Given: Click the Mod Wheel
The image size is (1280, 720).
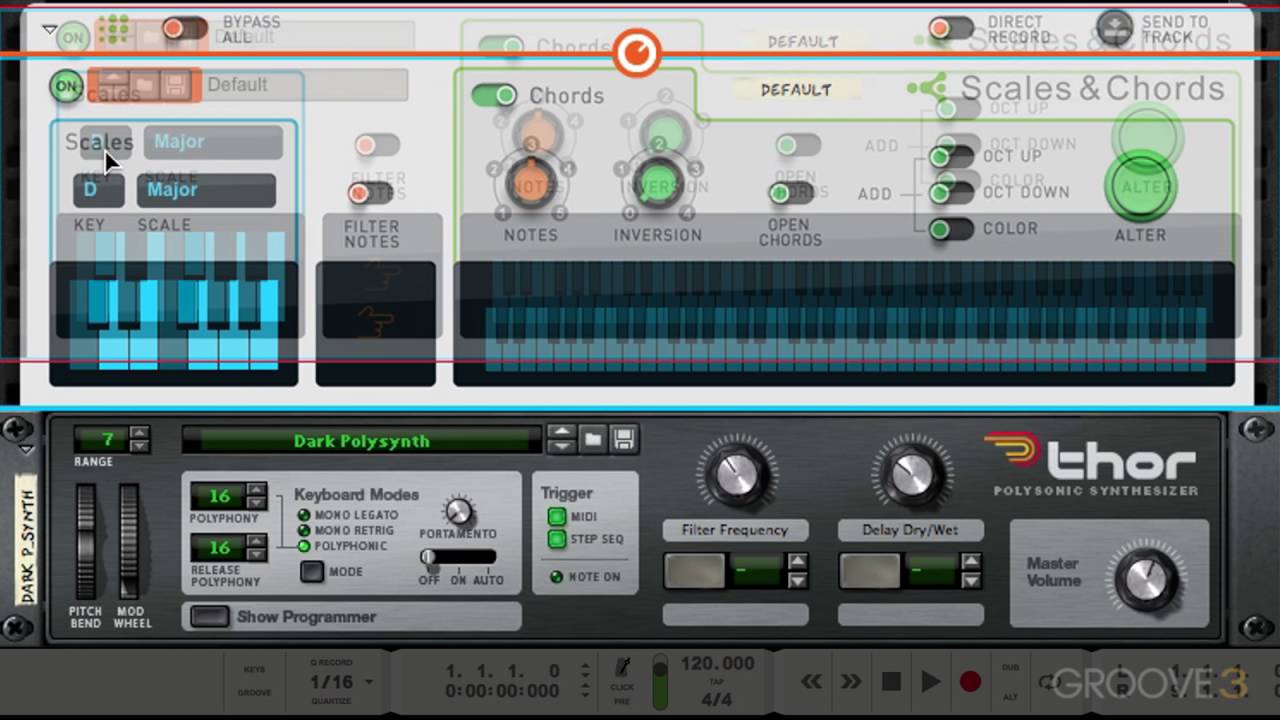Looking at the screenshot, I should pyautogui.click(x=129, y=543).
